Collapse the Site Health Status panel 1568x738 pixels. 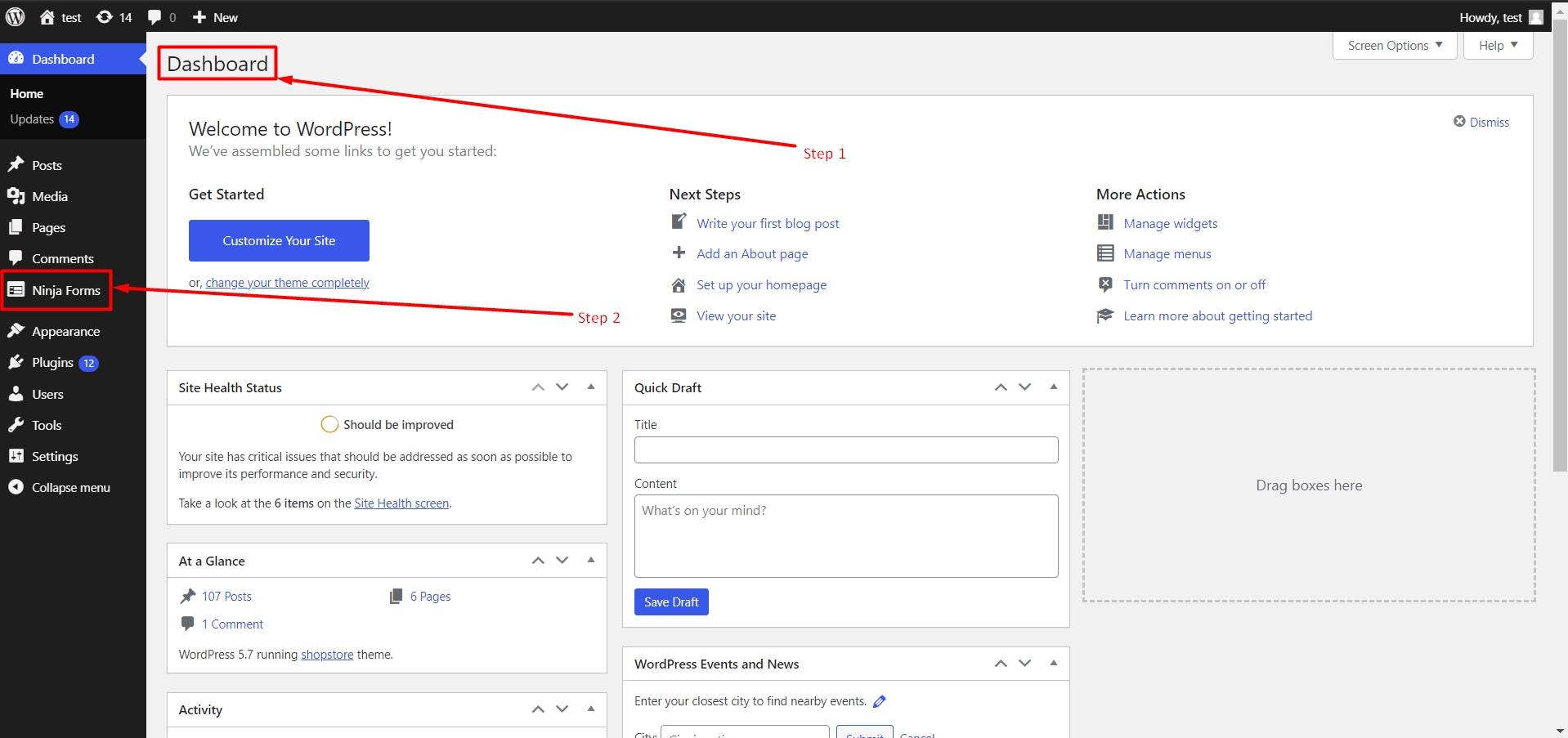tap(591, 387)
